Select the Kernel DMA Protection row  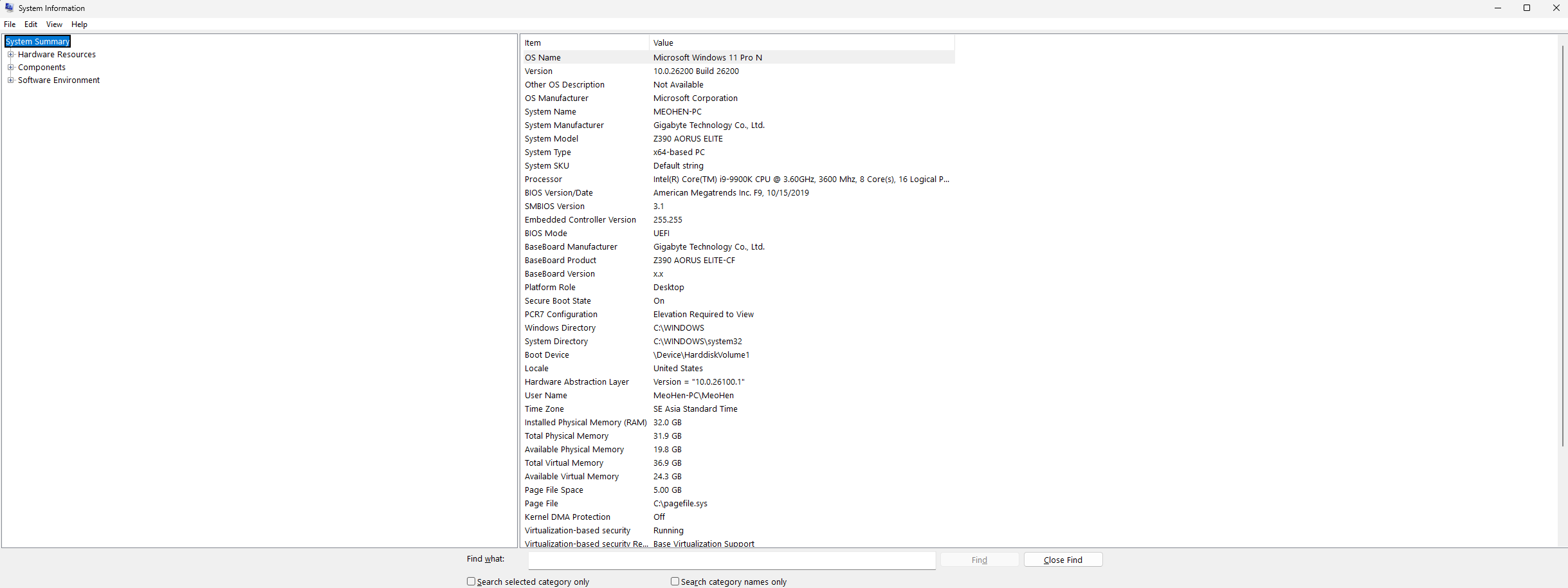pyautogui.click(x=738, y=517)
